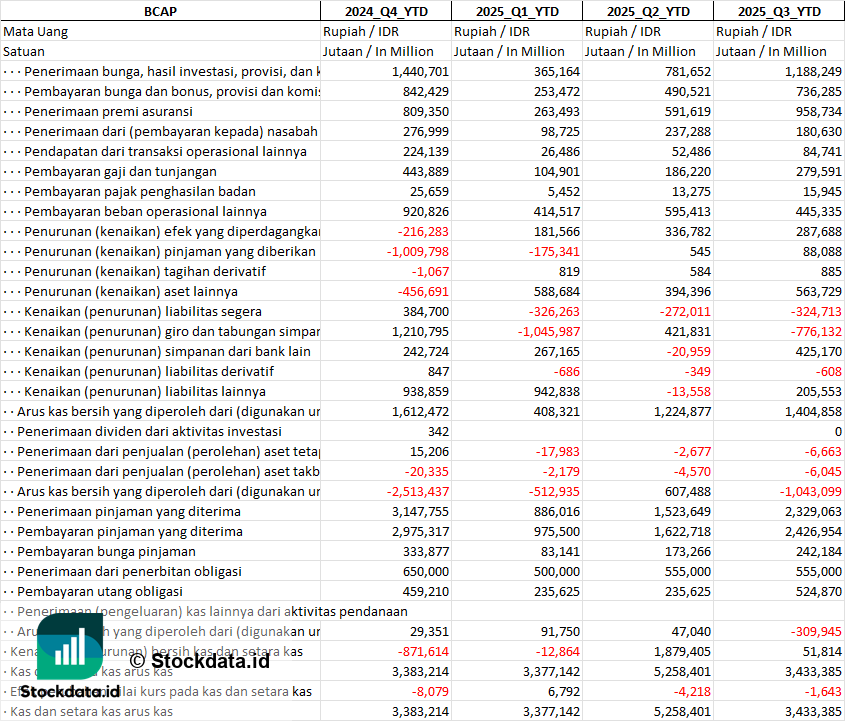Image resolution: width=845 pixels, height=721 pixels.
Task: Click the © Stockdata.id watermark text
Action: tap(199, 660)
